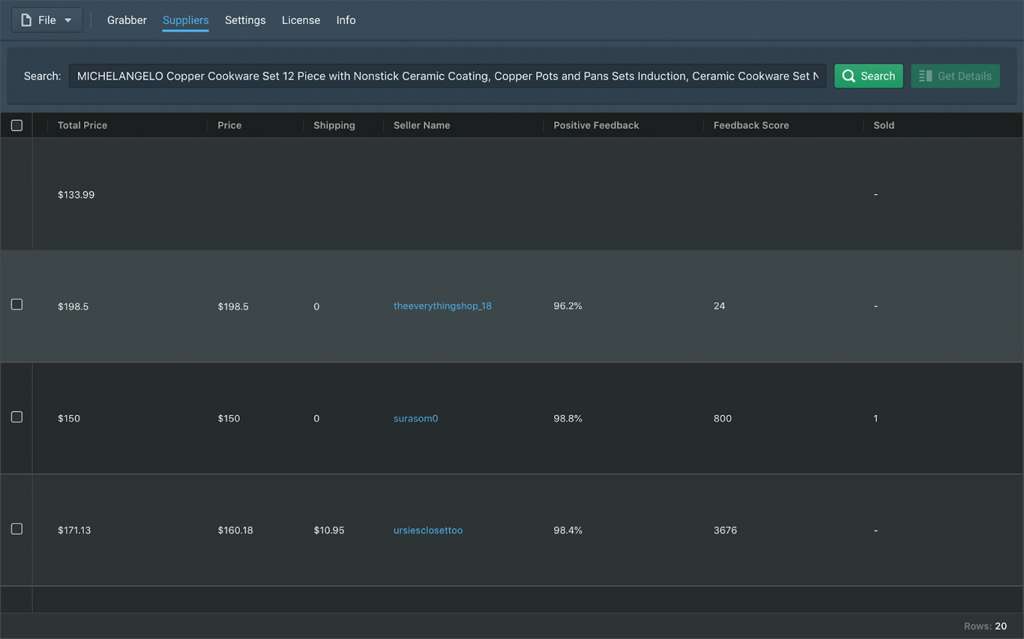The image size is (1024, 639).
Task: Check the box for theeverythingshop_18 row
Action: point(16,304)
